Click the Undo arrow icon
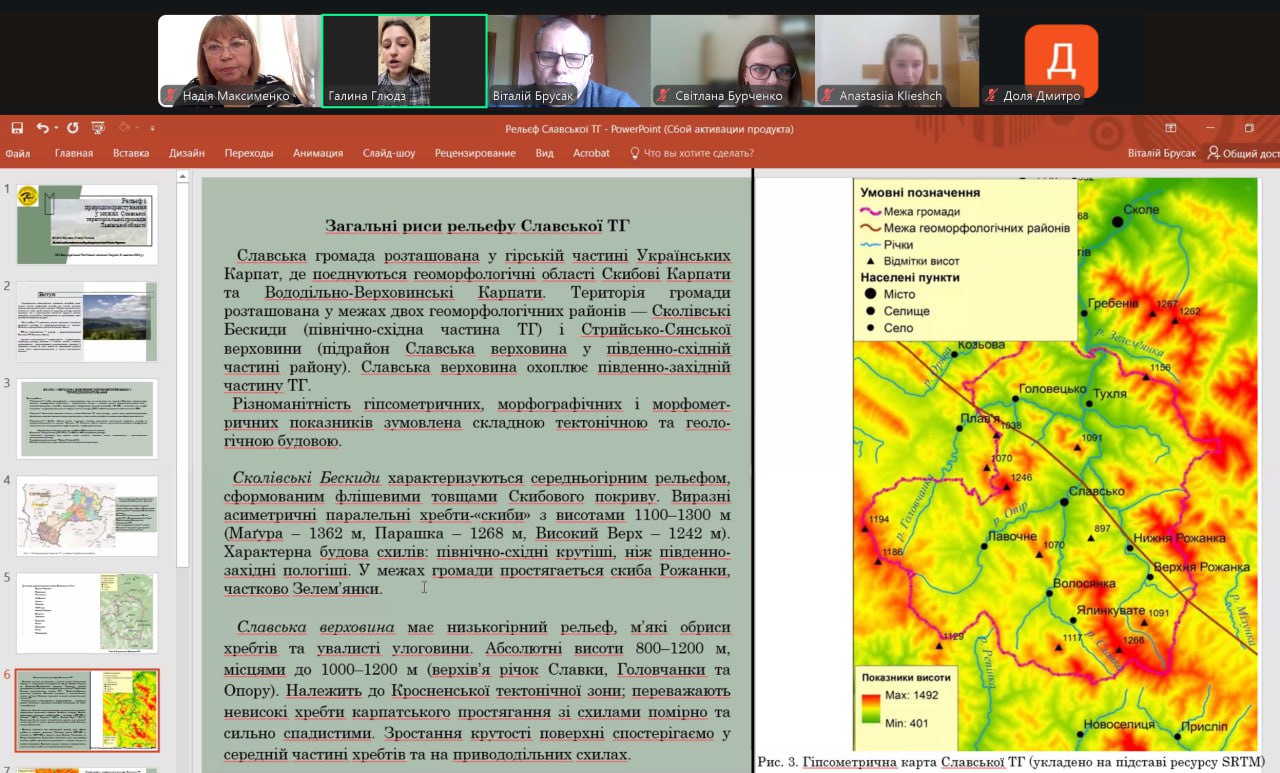The image size is (1280, 773). [x=41, y=128]
